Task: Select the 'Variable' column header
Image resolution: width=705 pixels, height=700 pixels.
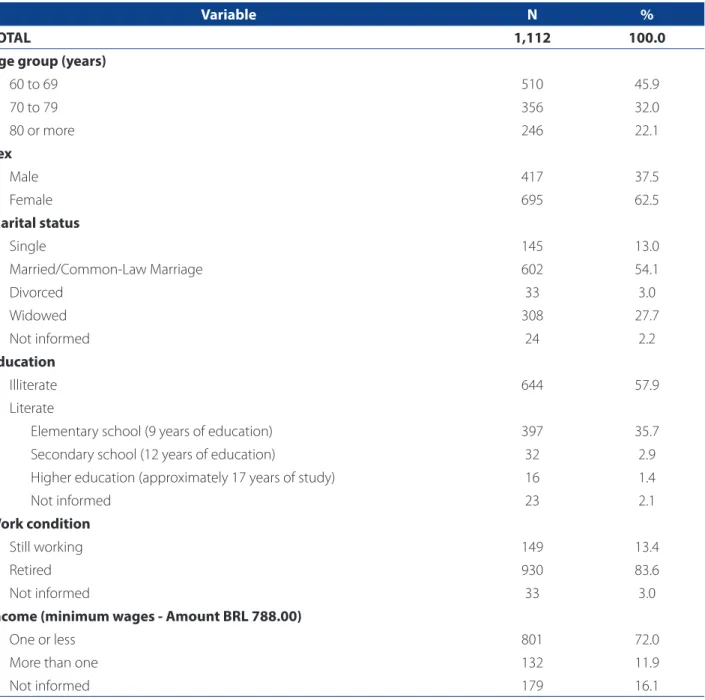Action: click(228, 15)
